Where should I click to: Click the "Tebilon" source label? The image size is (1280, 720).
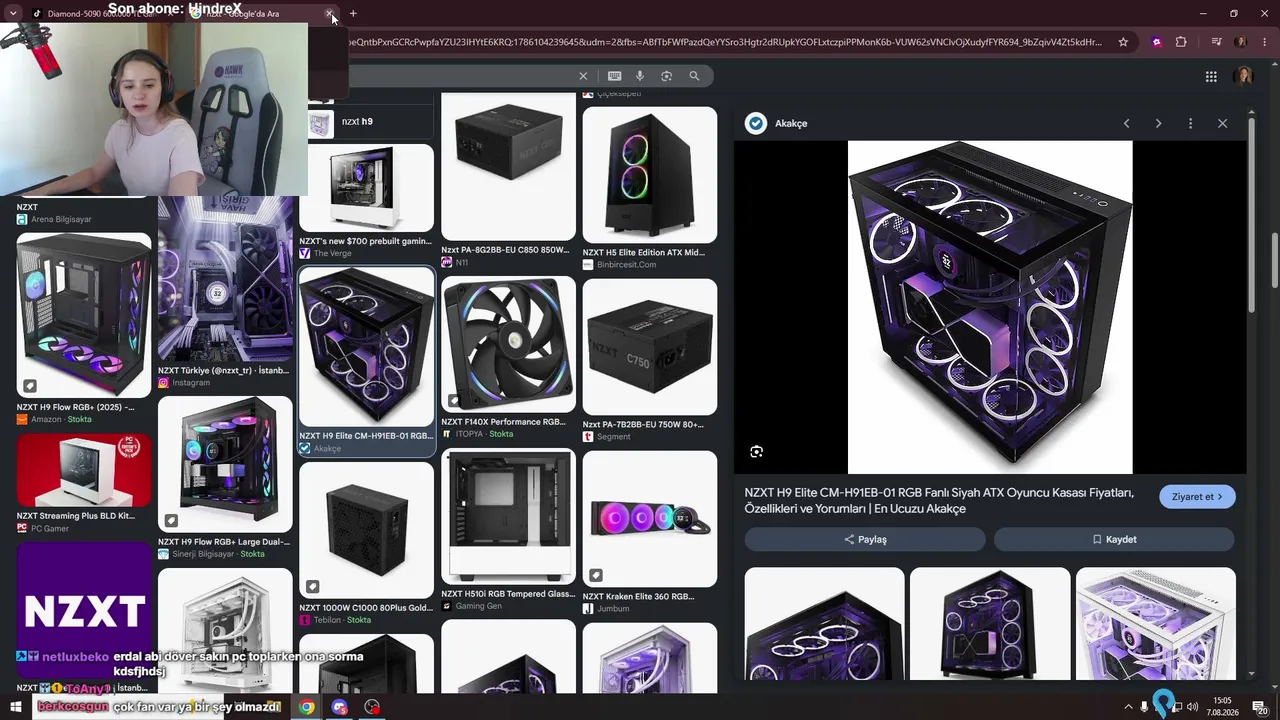point(327,620)
